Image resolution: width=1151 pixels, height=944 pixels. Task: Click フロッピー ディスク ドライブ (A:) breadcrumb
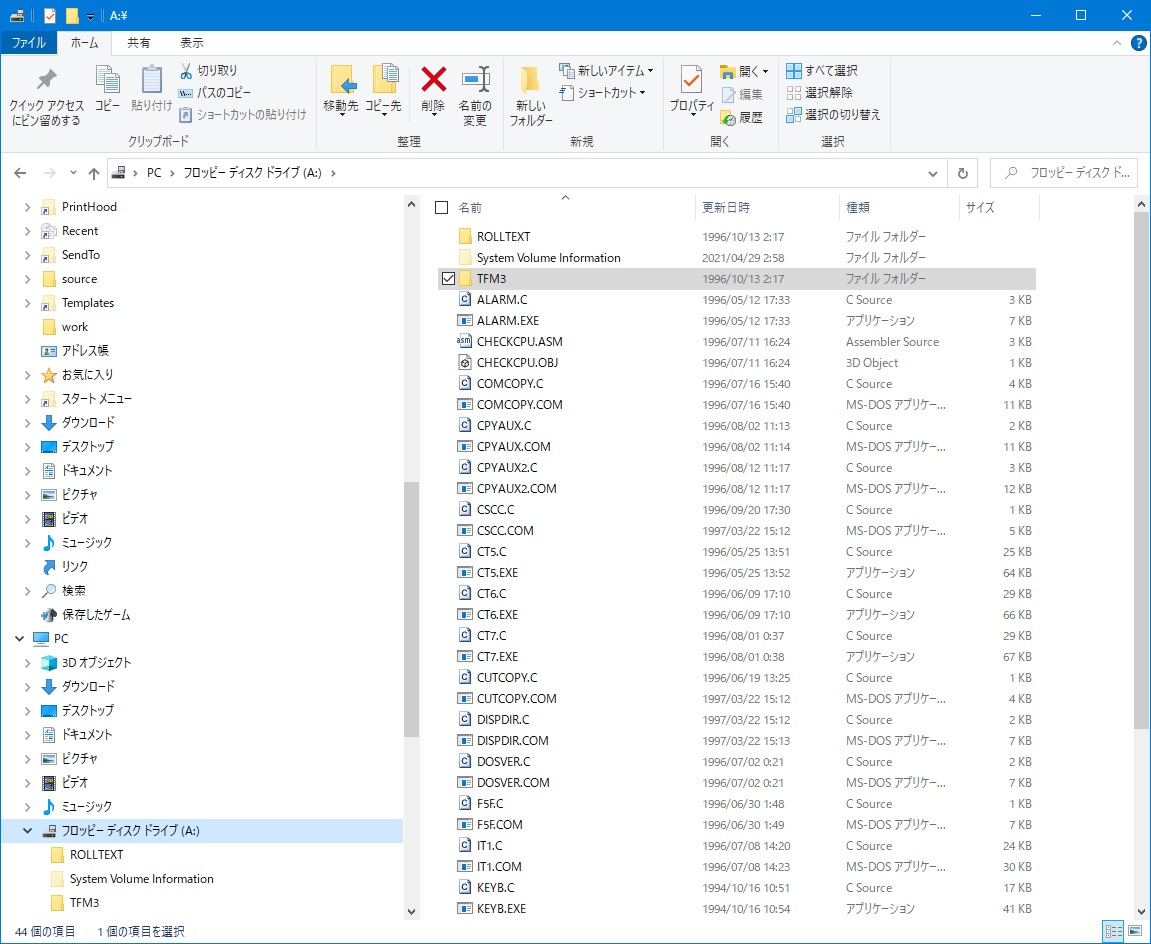click(253, 173)
